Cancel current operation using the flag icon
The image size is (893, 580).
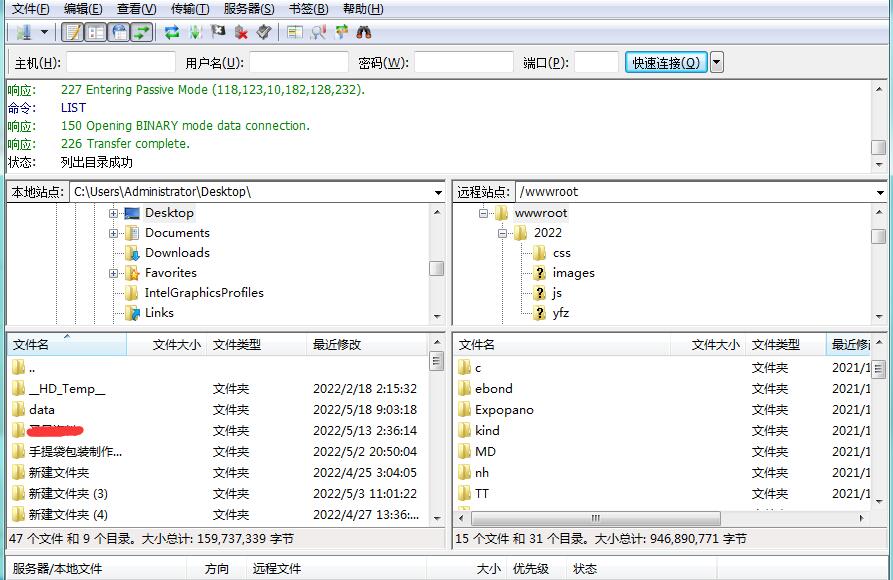218,32
